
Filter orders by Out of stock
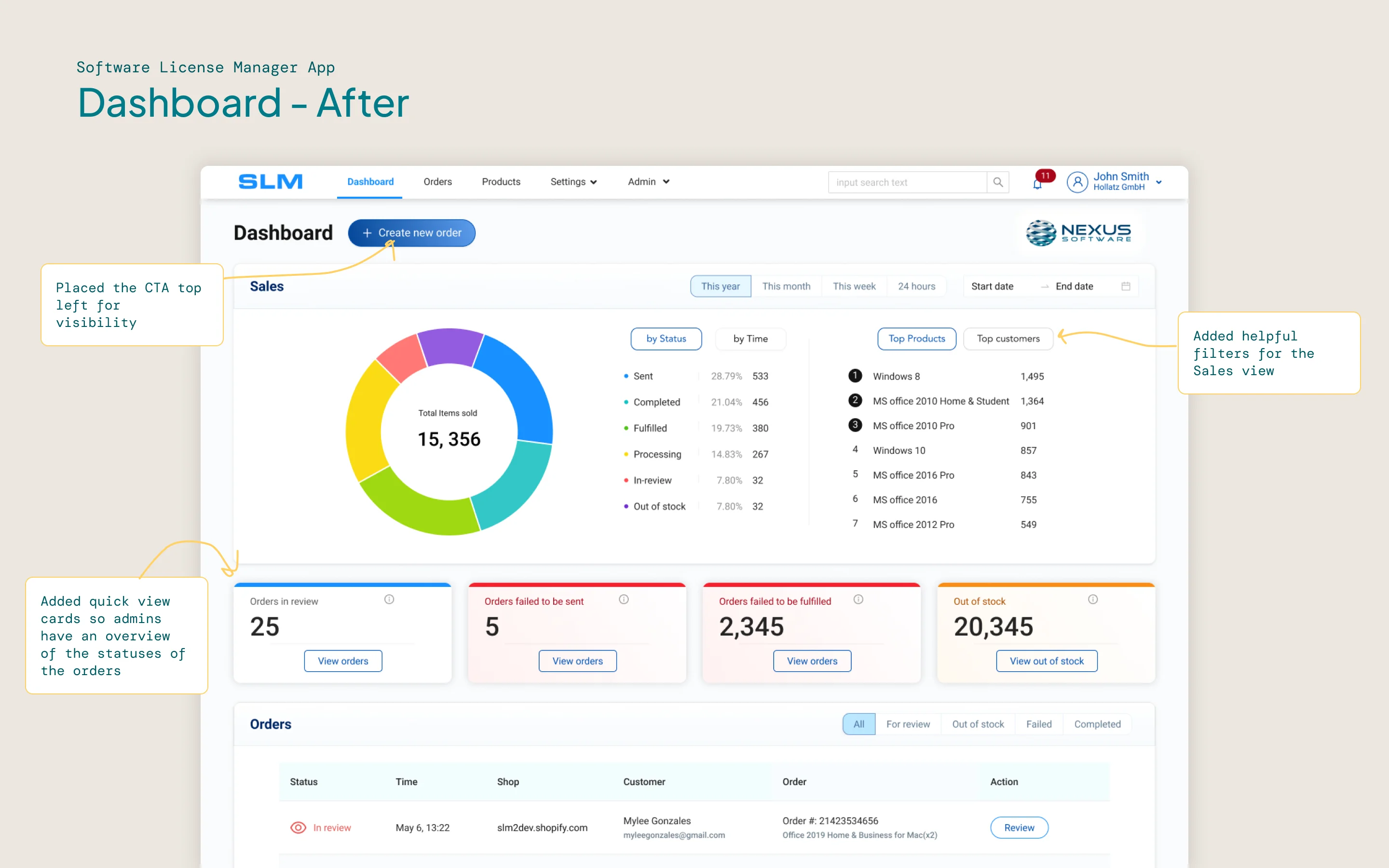pyautogui.click(x=978, y=724)
